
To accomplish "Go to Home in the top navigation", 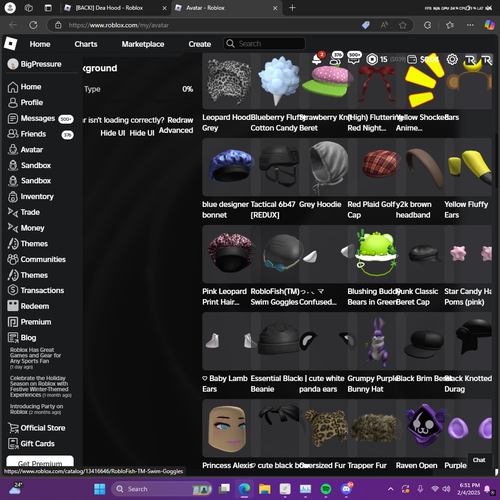I will click(40, 44).
